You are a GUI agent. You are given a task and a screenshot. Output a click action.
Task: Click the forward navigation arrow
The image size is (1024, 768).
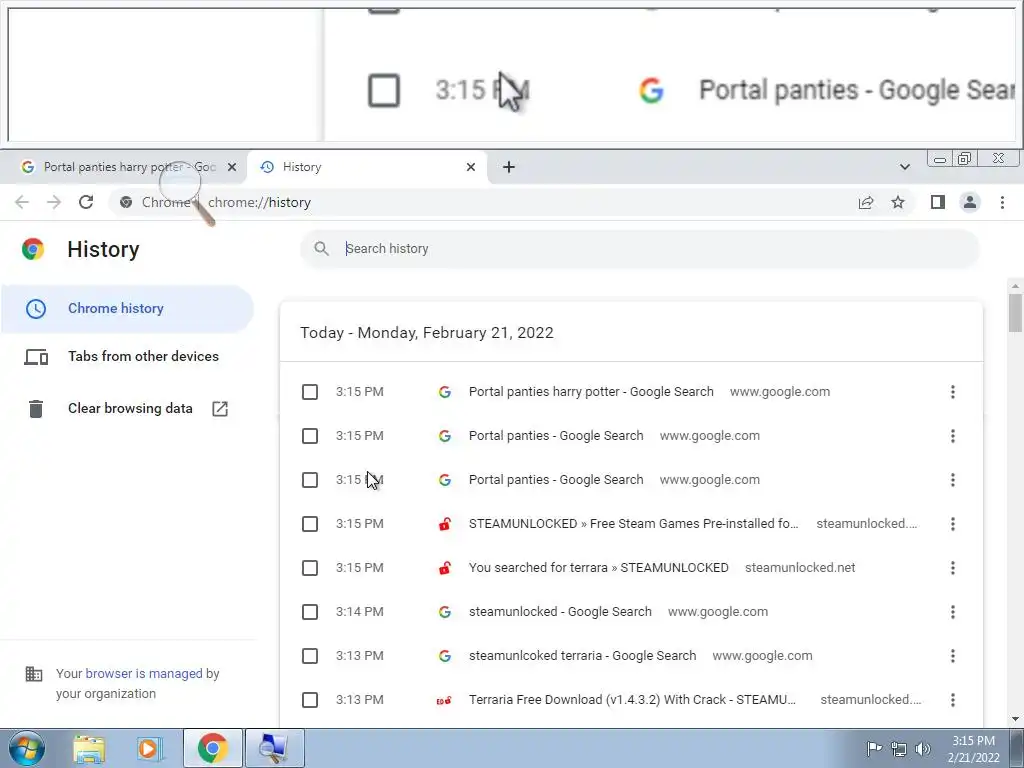54,202
